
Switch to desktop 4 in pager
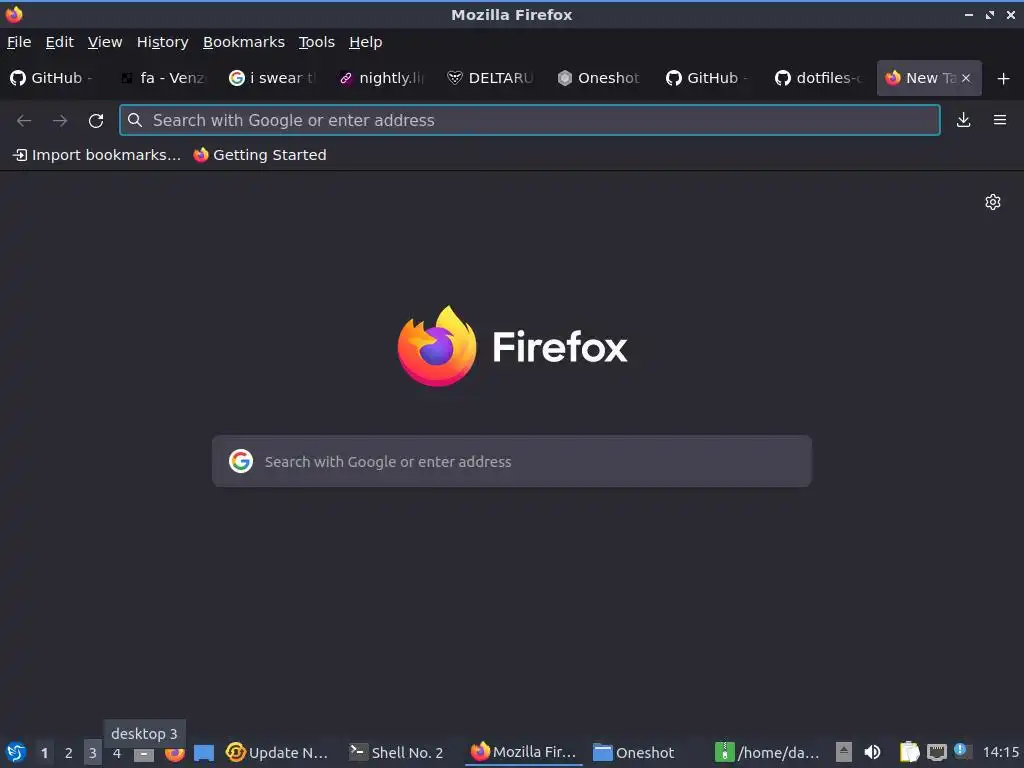coord(117,753)
